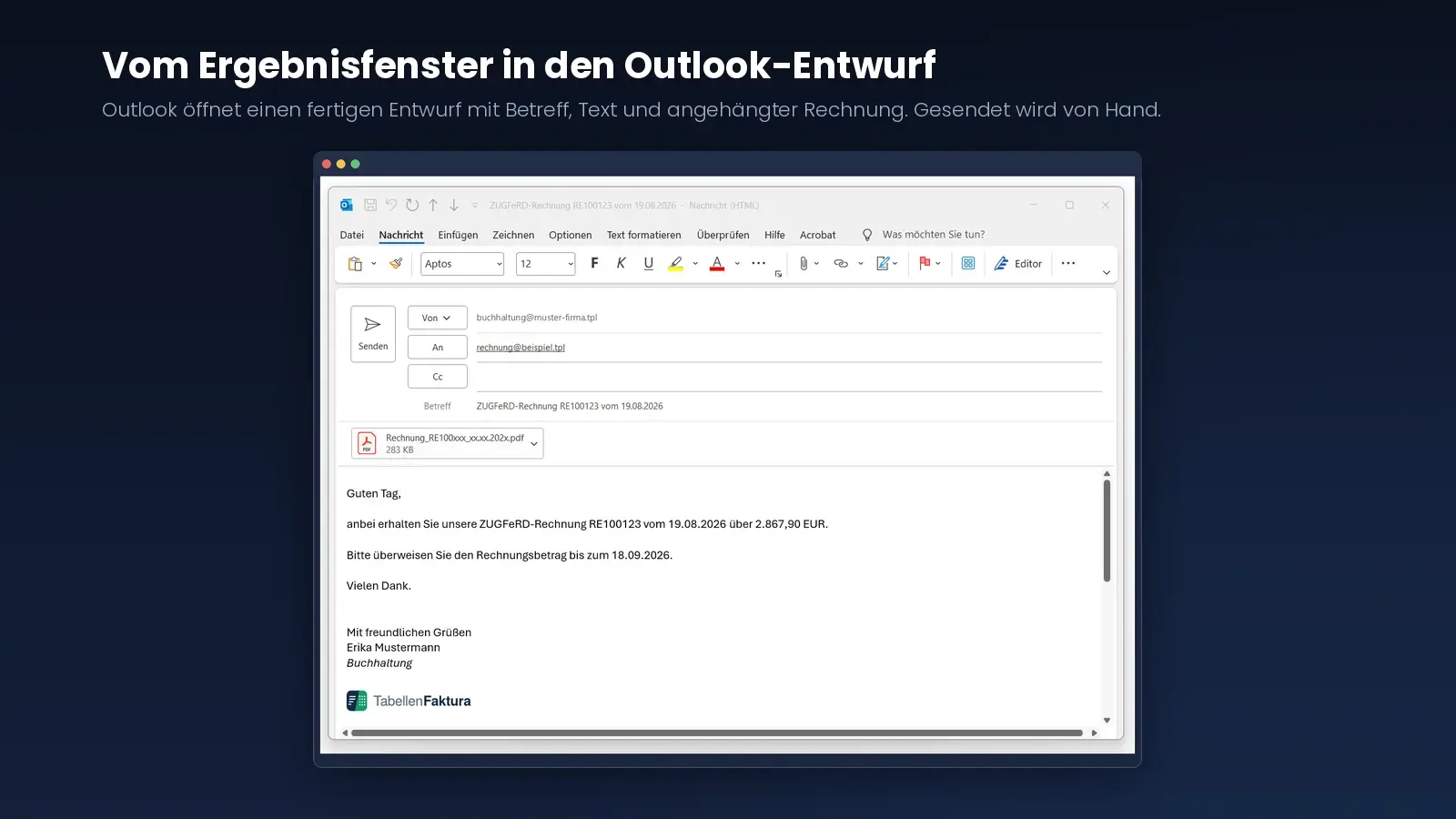The image size is (1456, 819).
Task: Open the Überprüfen ribbon tab
Action: click(x=723, y=235)
